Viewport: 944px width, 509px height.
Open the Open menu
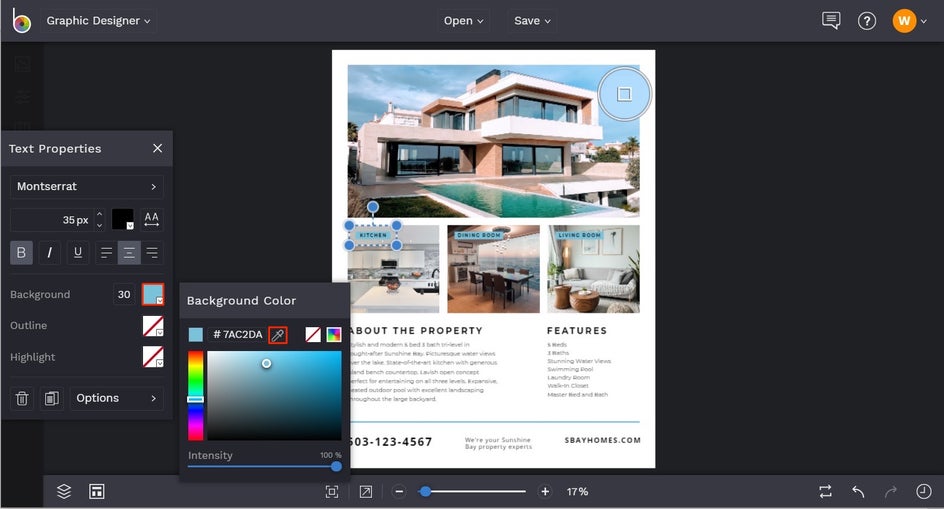click(464, 20)
